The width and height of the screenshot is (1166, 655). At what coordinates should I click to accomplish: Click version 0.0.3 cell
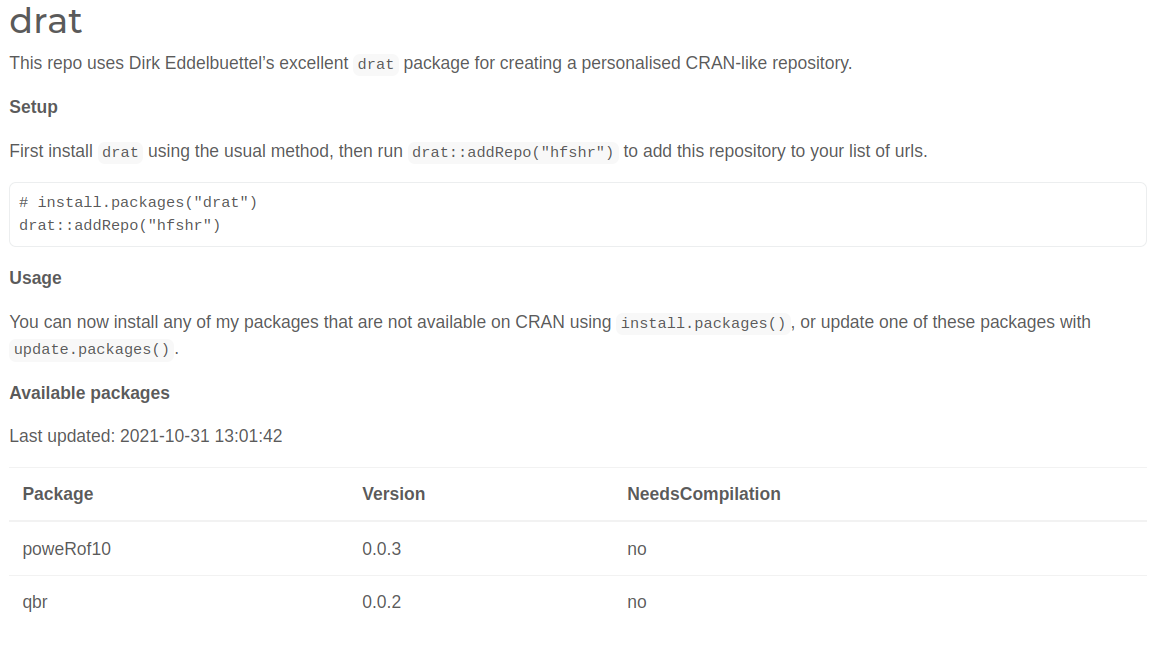pos(381,549)
